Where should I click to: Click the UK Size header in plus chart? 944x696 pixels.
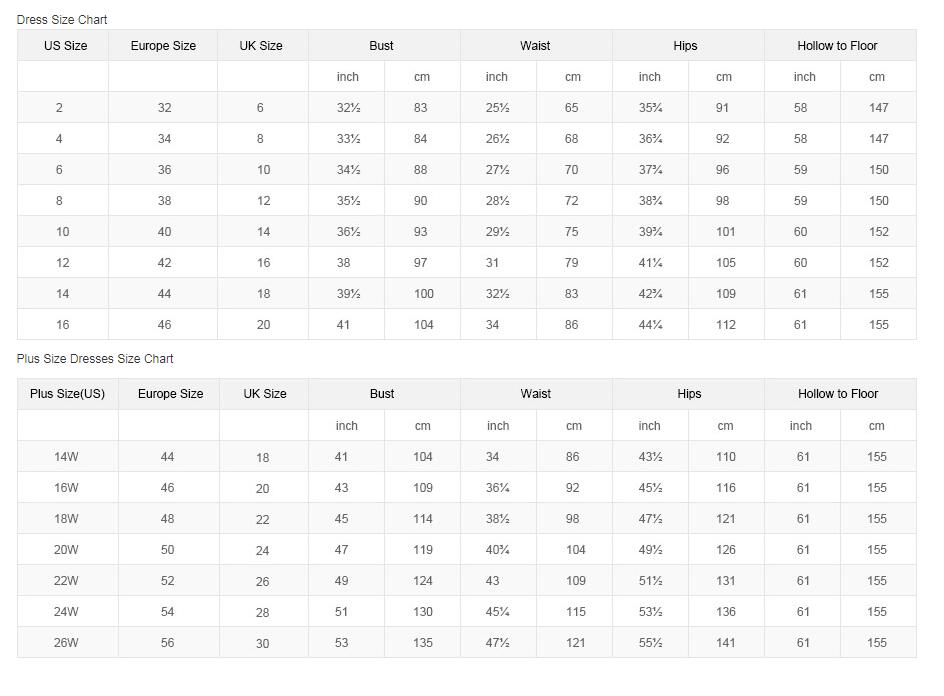(x=265, y=394)
